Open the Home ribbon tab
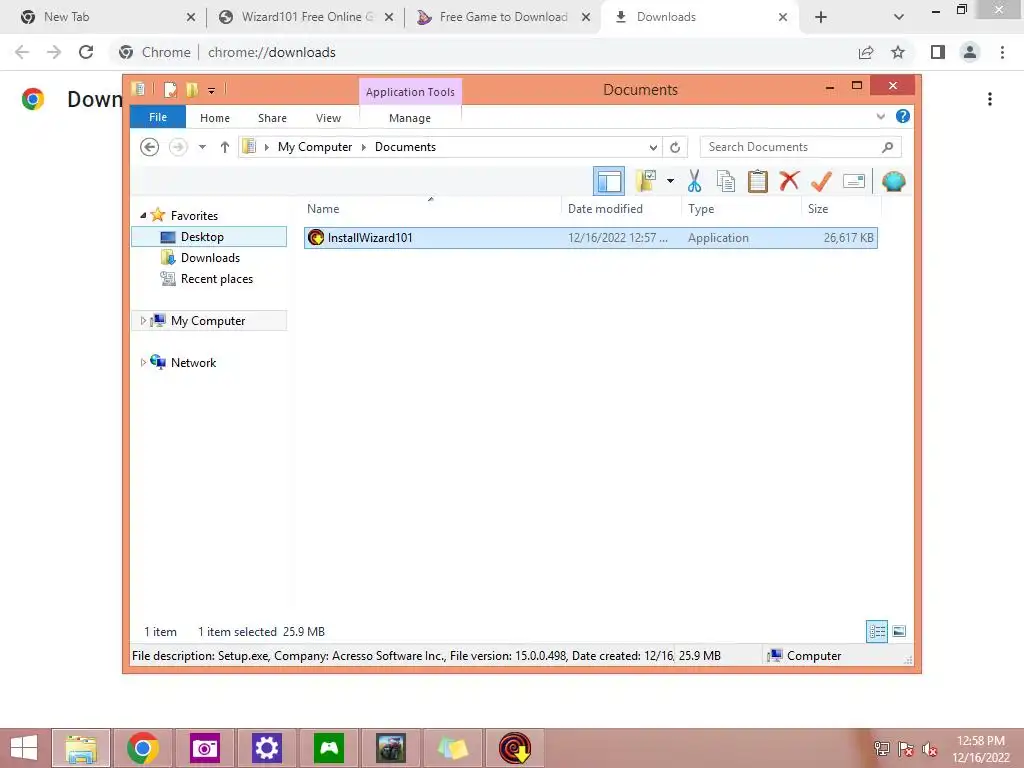The width and height of the screenshot is (1024, 768). [x=215, y=118]
